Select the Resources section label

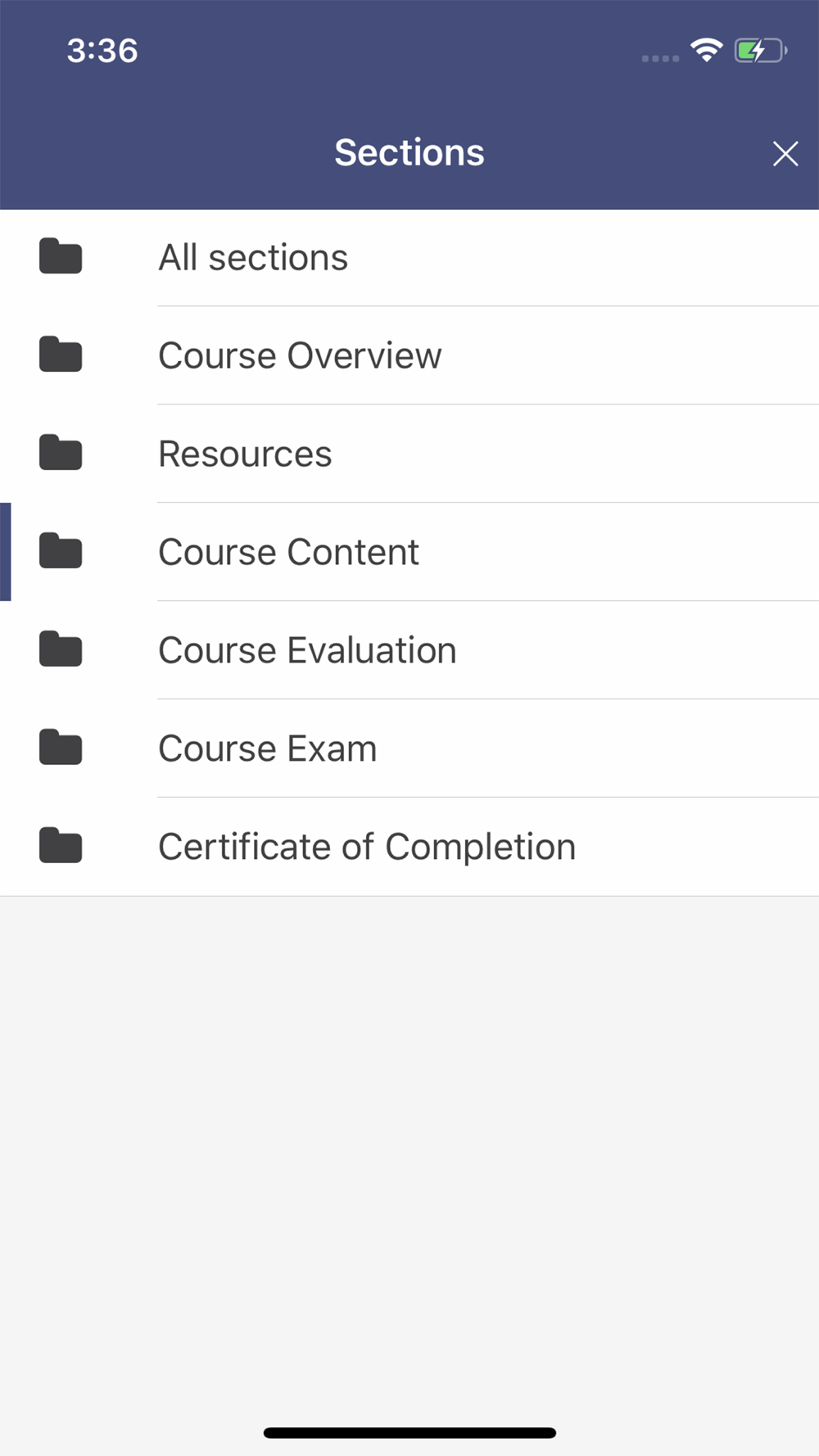[245, 454]
